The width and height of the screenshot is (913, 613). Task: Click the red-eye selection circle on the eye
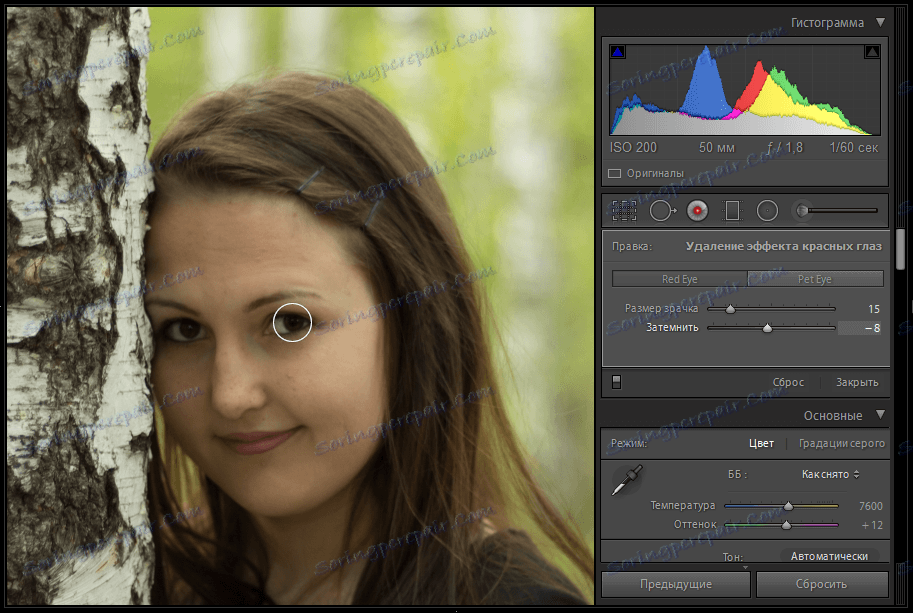292,322
